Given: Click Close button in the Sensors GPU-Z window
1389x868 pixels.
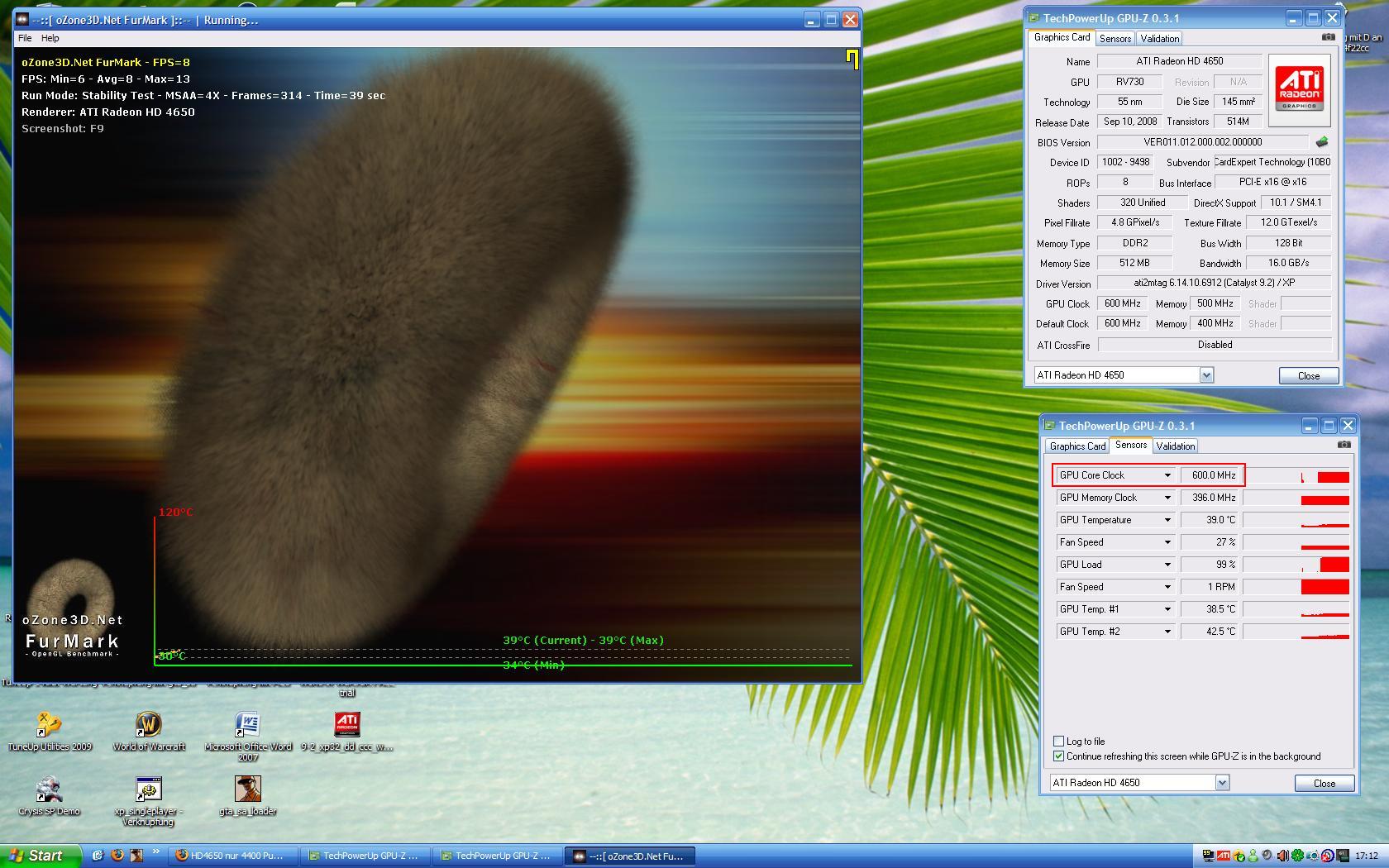Looking at the screenshot, I should [1325, 783].
